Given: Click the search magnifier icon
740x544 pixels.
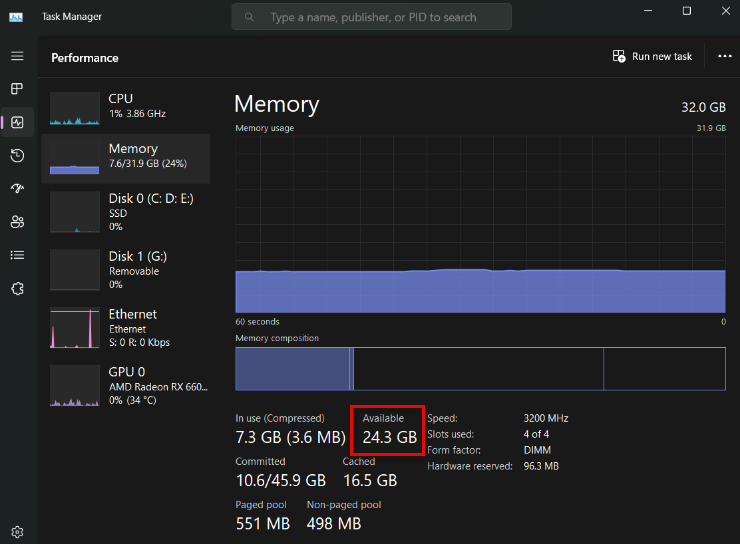Looking at the screenshot, I should point(249,17).
